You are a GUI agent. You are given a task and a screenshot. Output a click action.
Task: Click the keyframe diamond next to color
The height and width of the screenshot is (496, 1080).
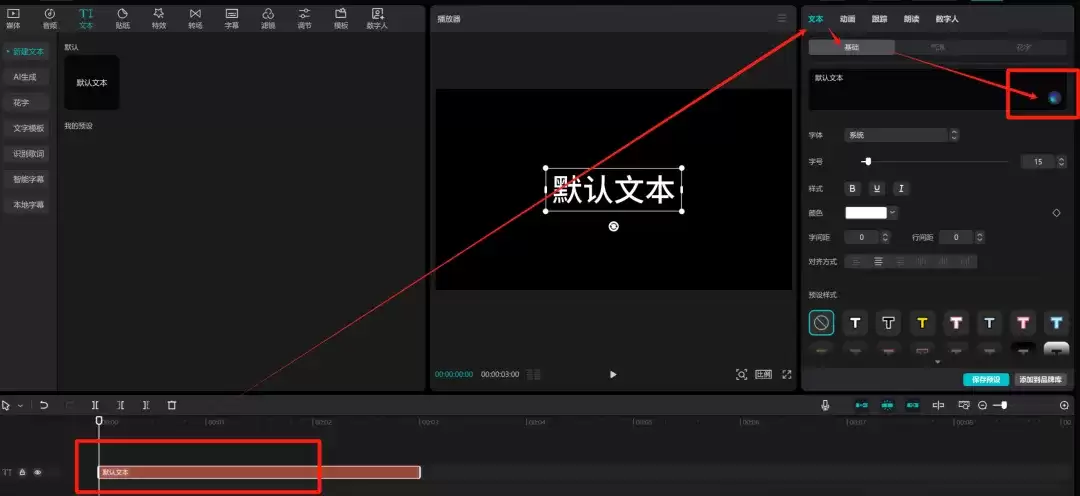point(1057,213)
